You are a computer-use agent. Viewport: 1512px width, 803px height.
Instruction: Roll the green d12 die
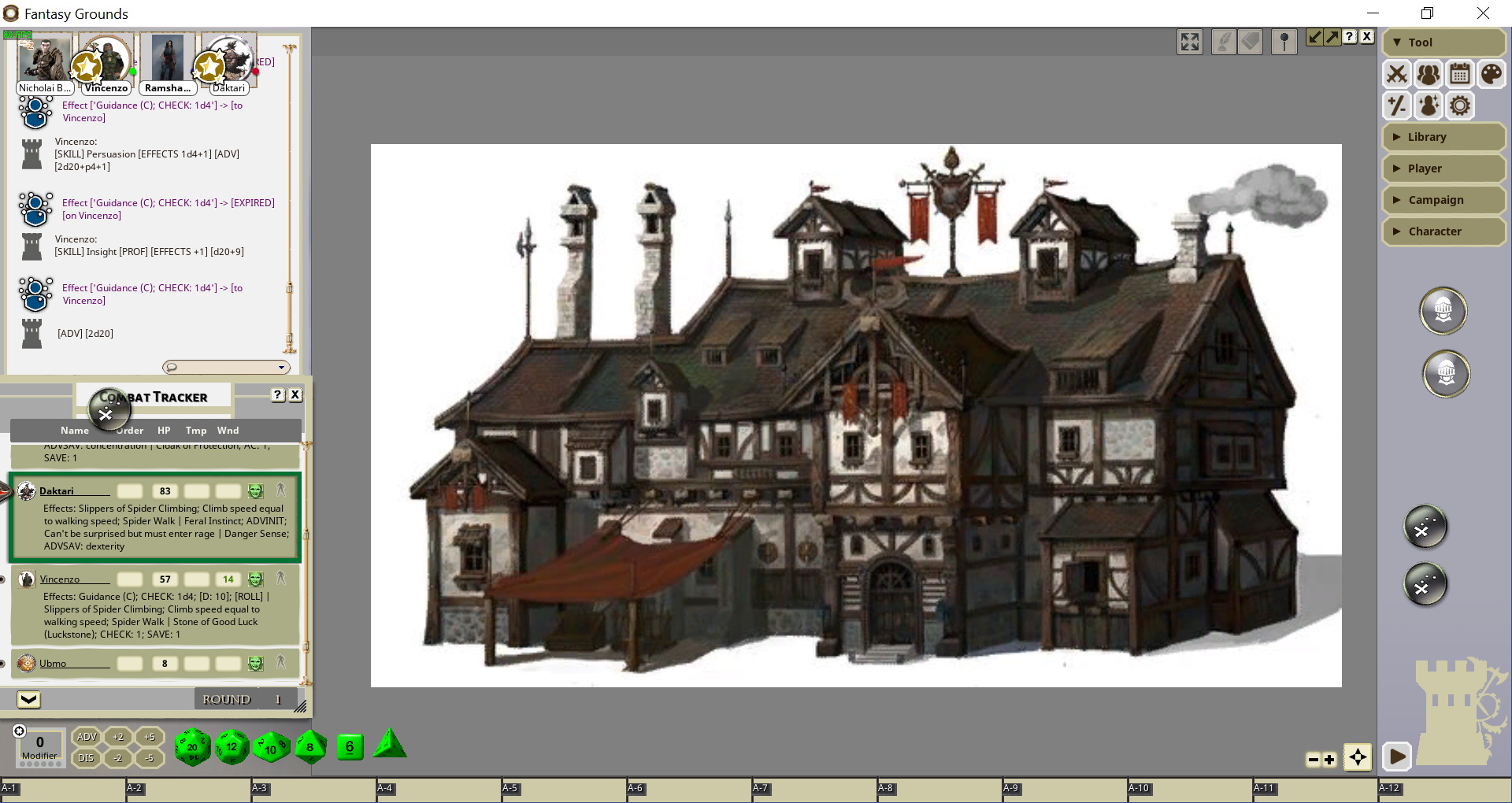tap(232, 747)
